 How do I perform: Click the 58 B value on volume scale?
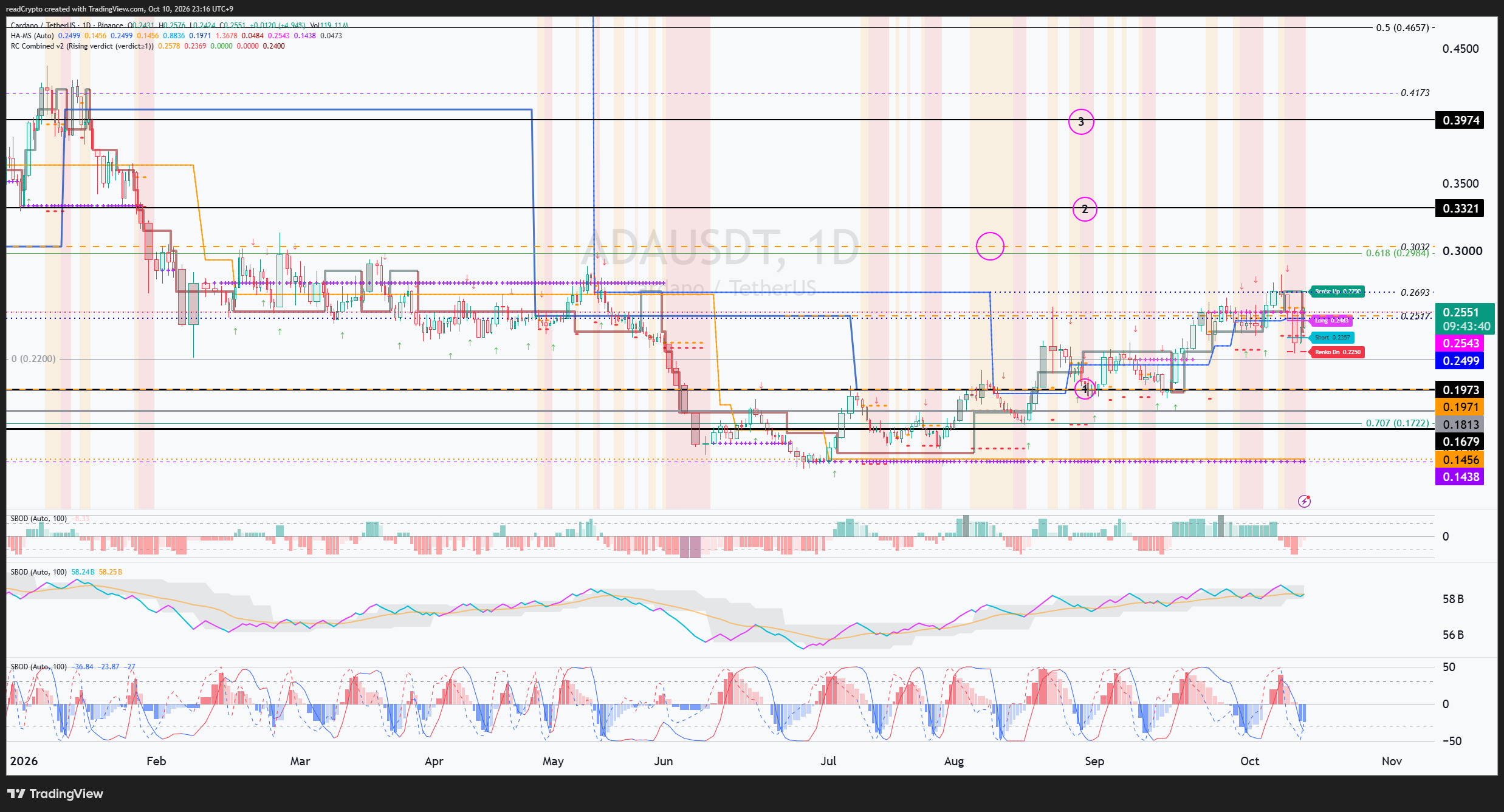(1453, 599)
